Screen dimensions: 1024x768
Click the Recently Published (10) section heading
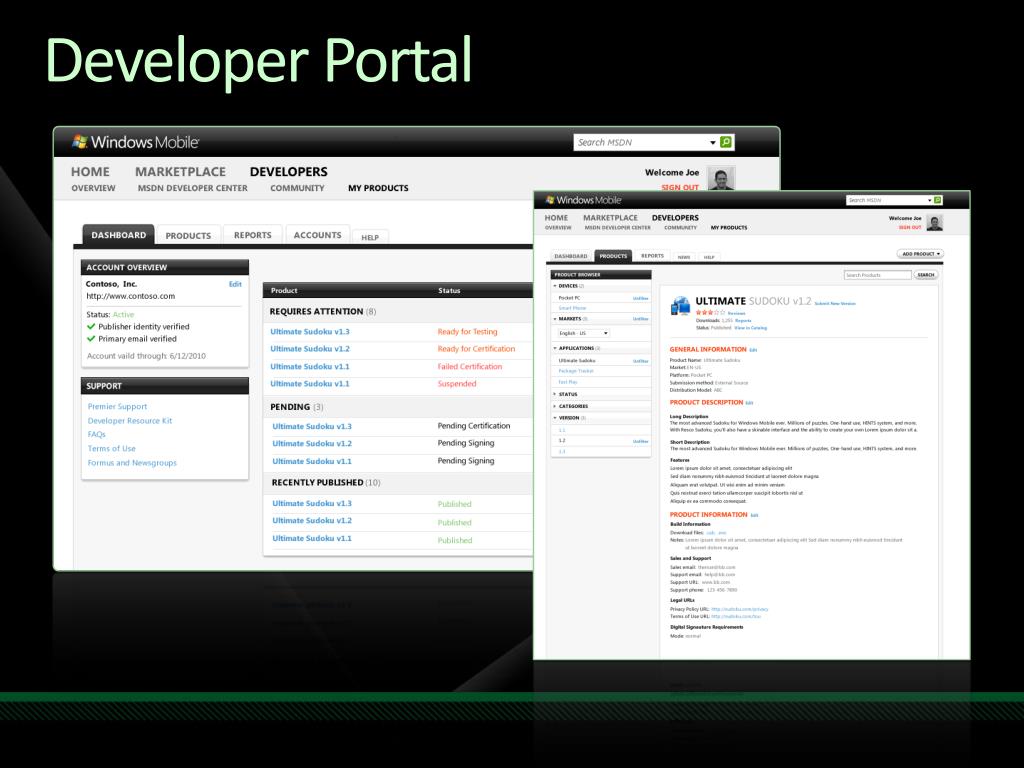point(326,483)
